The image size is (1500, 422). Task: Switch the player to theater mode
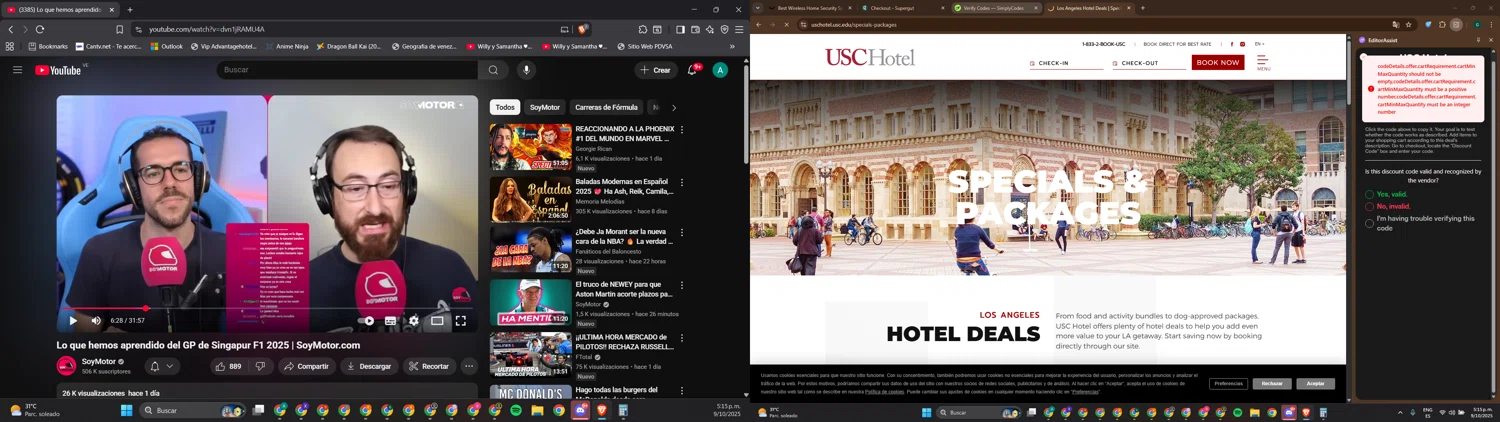(x=437, y=321)
